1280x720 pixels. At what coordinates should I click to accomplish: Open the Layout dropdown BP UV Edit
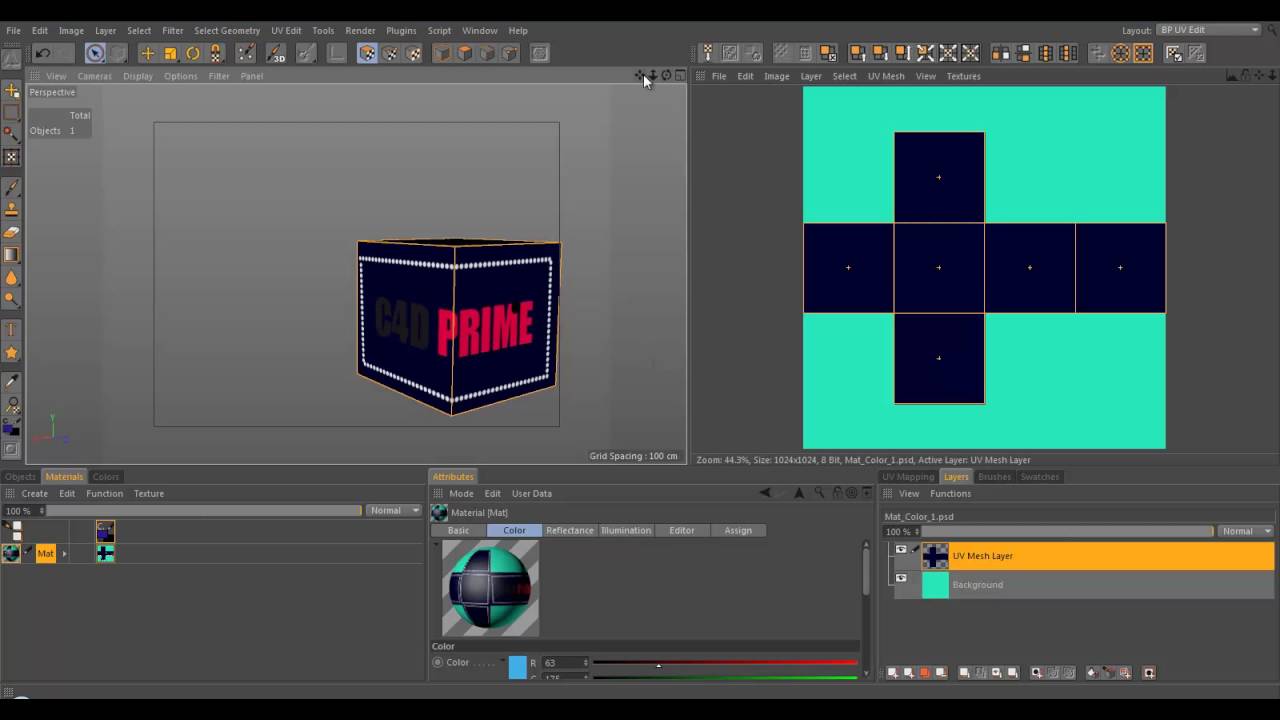click(x=1208, y=30)
